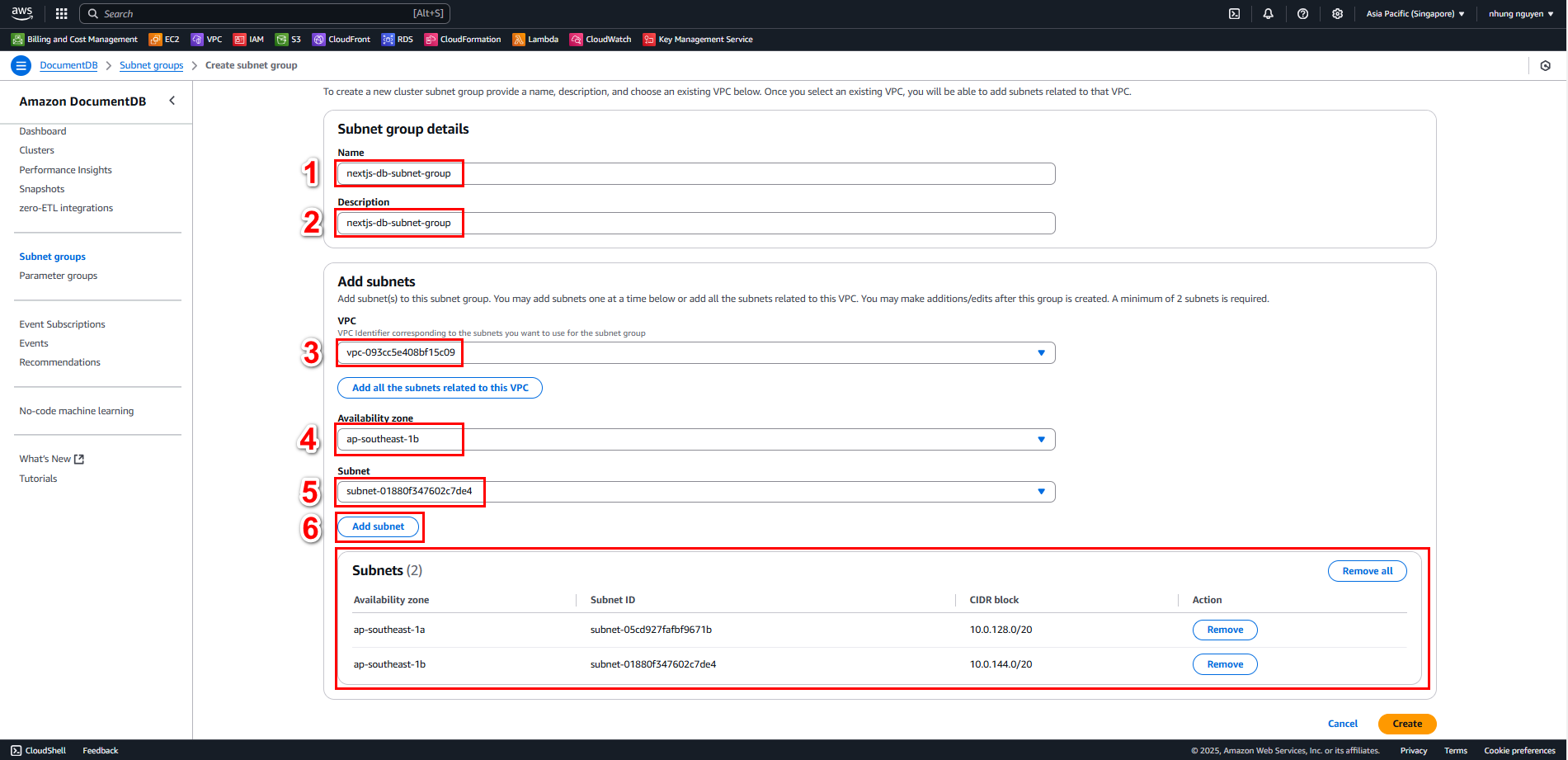Open the Availability zone dropdown
This screenshot has width=1568, height=760.
click(x=695, y=440)
